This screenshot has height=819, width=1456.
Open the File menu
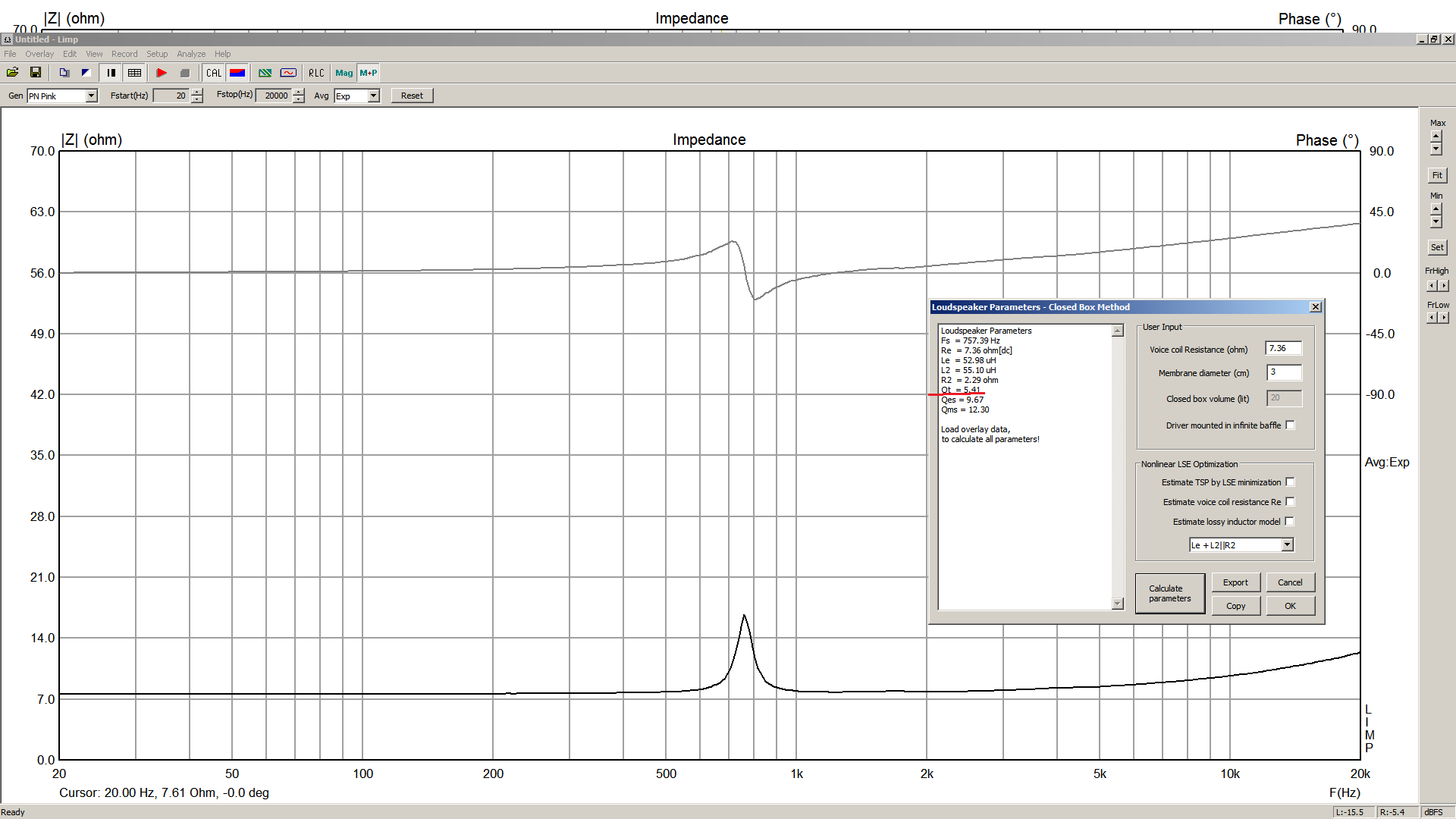[x=10, y=54]
